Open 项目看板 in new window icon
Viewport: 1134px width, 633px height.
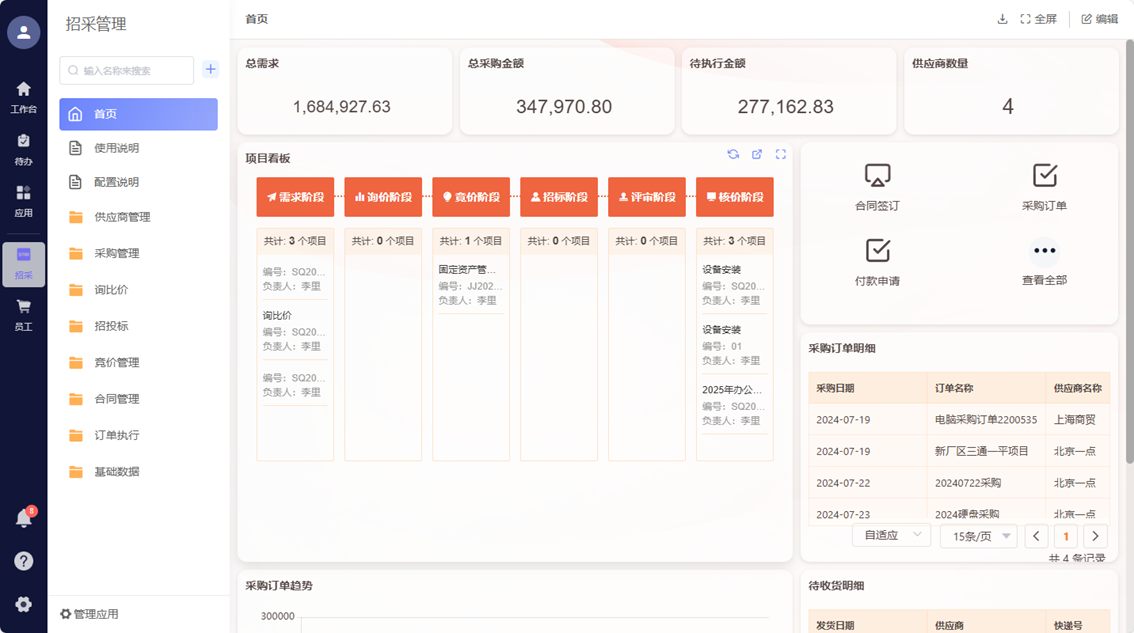tap(757, 154)
